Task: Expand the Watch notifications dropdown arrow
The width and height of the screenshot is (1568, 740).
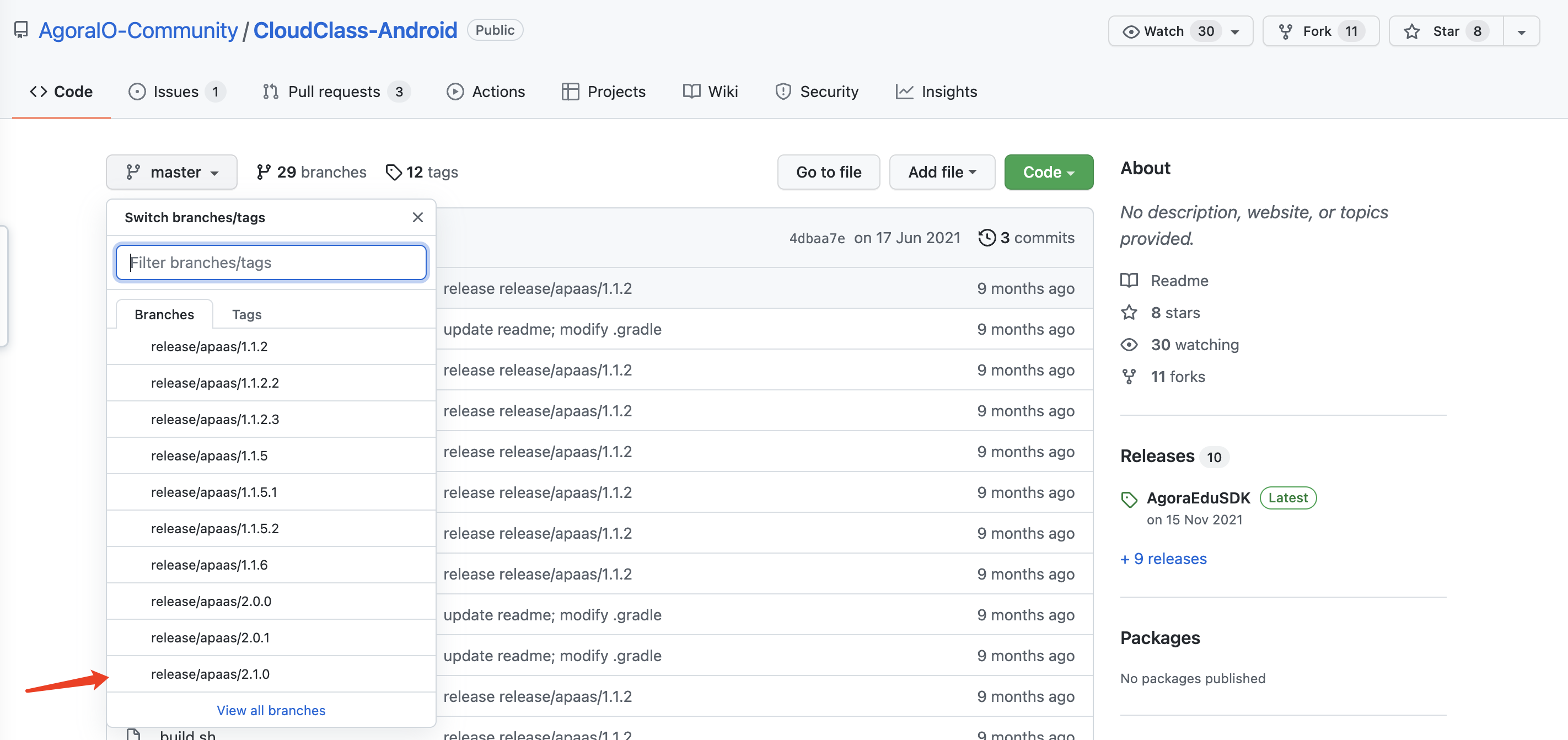Action: 1235,31
